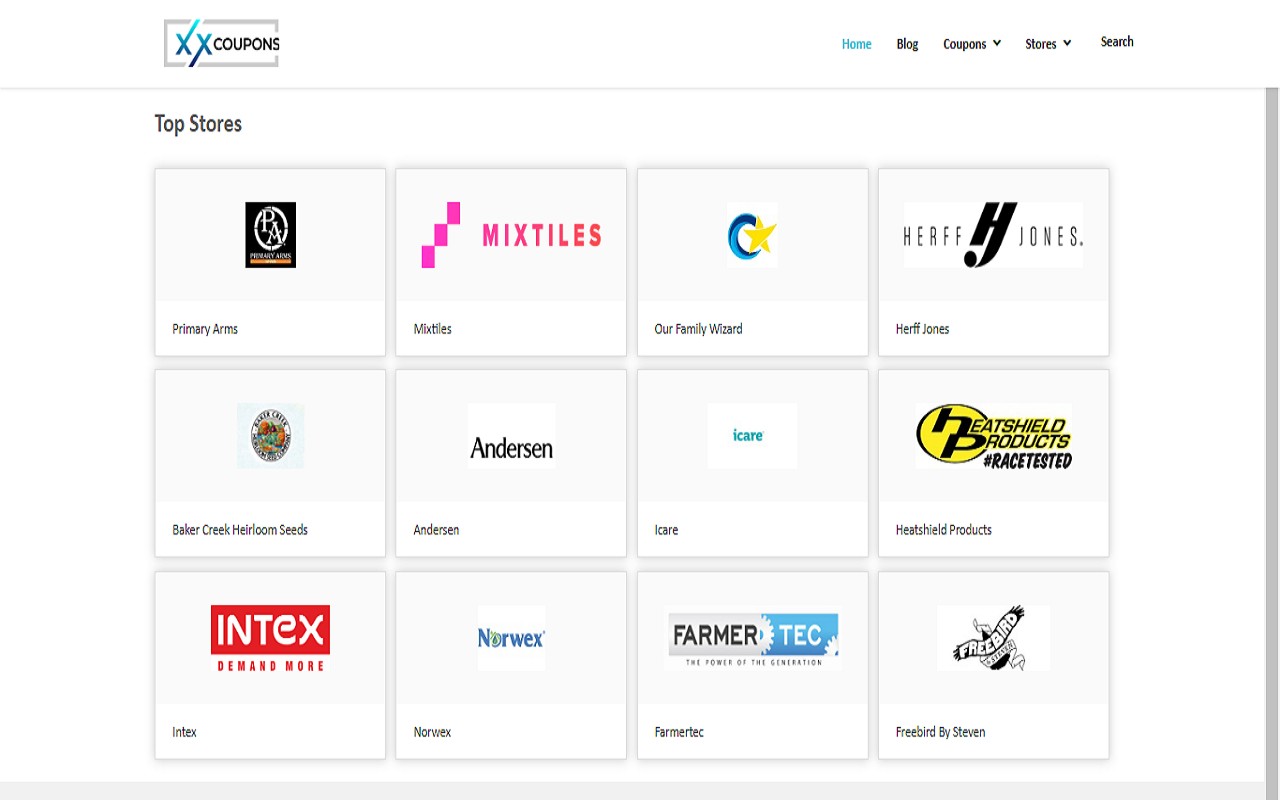
Task: Expand the Coupons dropdown arrow
Action: pos(997,43)
